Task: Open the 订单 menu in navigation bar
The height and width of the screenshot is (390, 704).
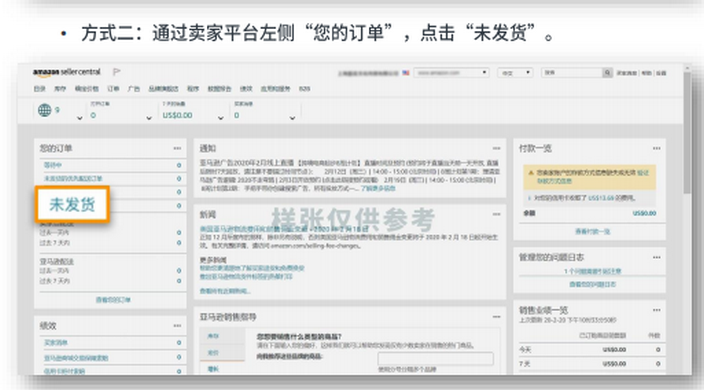Action: [113, 89]
